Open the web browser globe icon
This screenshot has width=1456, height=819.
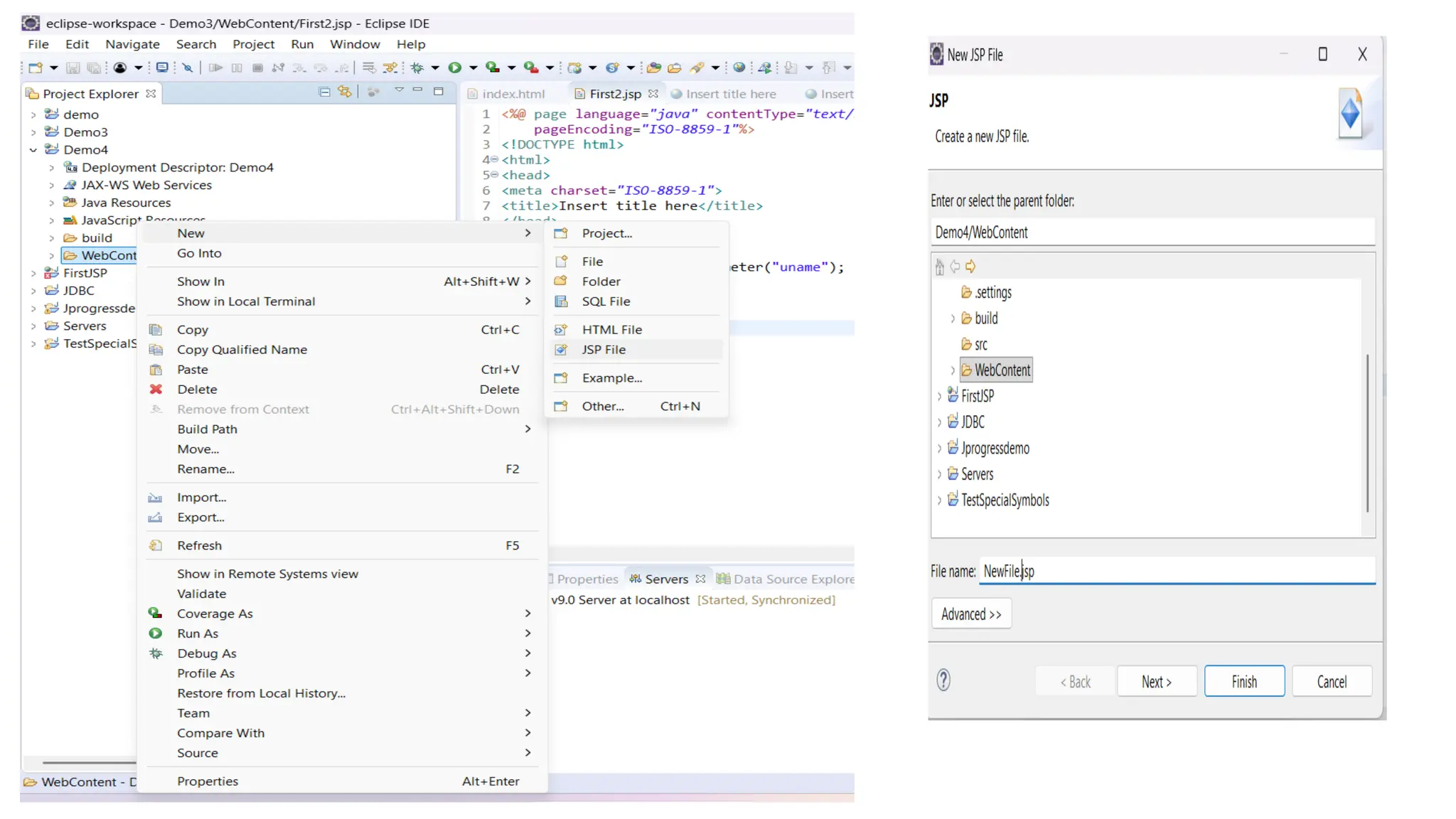[x=739, y=68]
